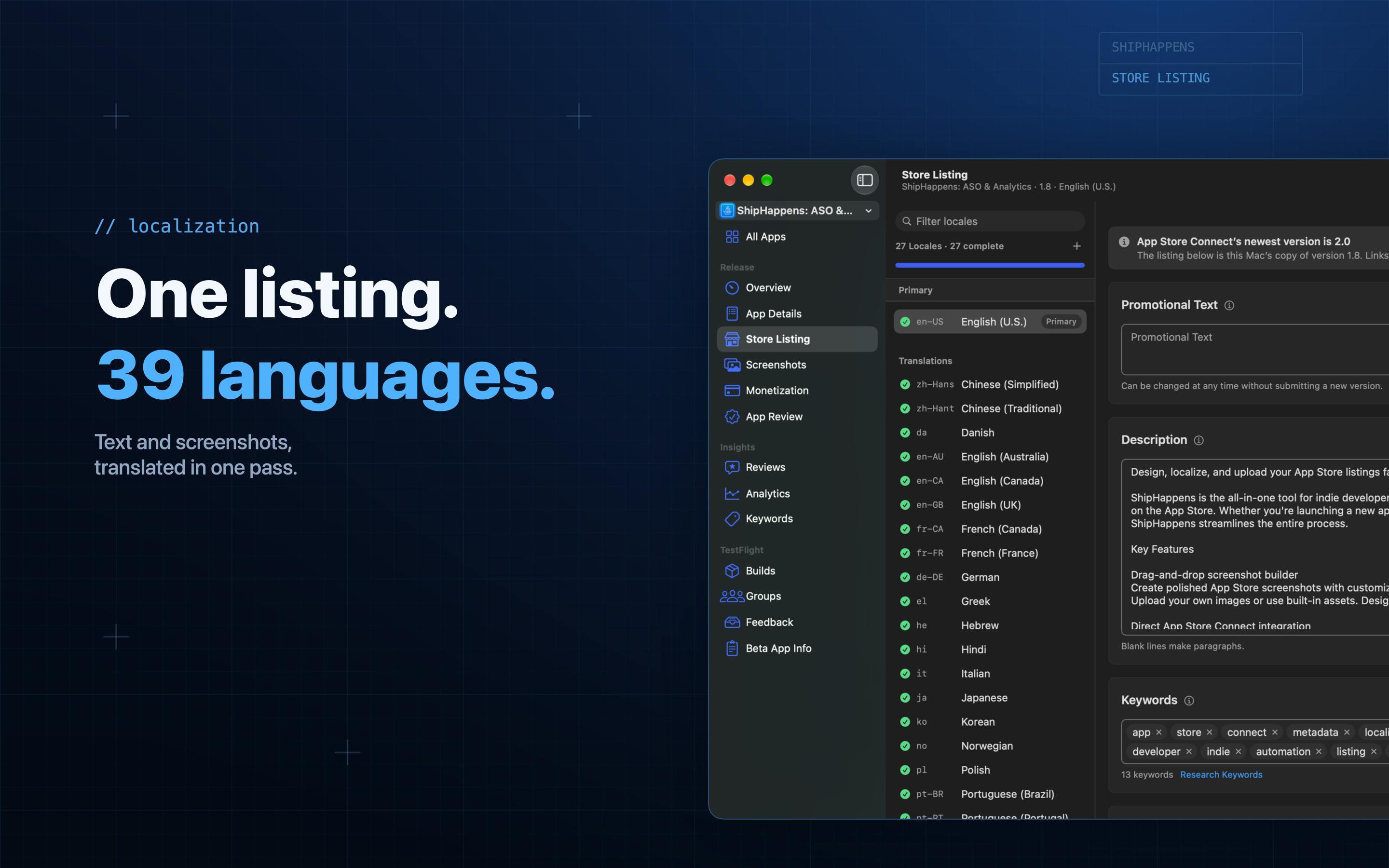Select the Hindi locale

[x=990, y=650]
